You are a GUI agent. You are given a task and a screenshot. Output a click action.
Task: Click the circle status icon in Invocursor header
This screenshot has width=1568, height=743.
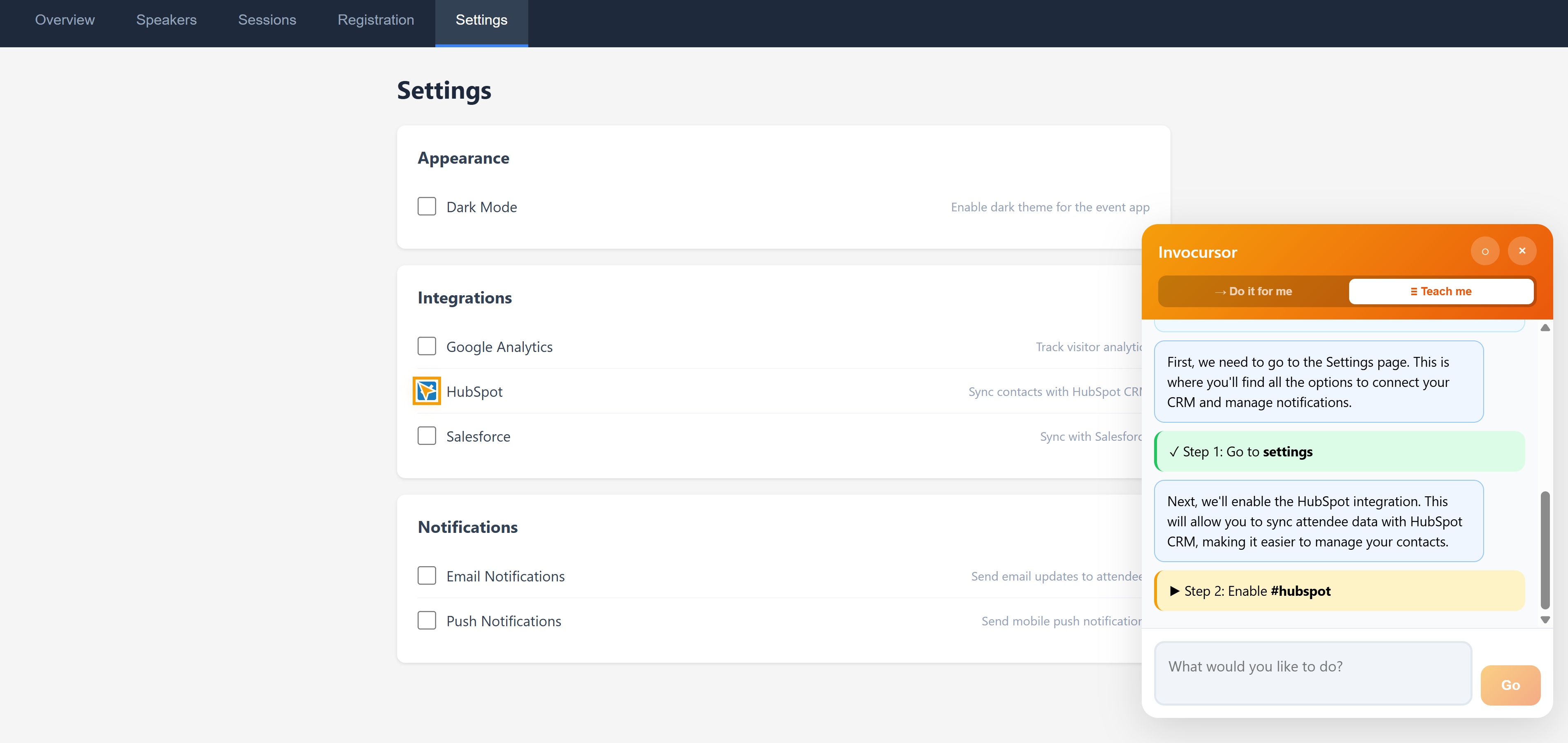tap(1485, 250)
